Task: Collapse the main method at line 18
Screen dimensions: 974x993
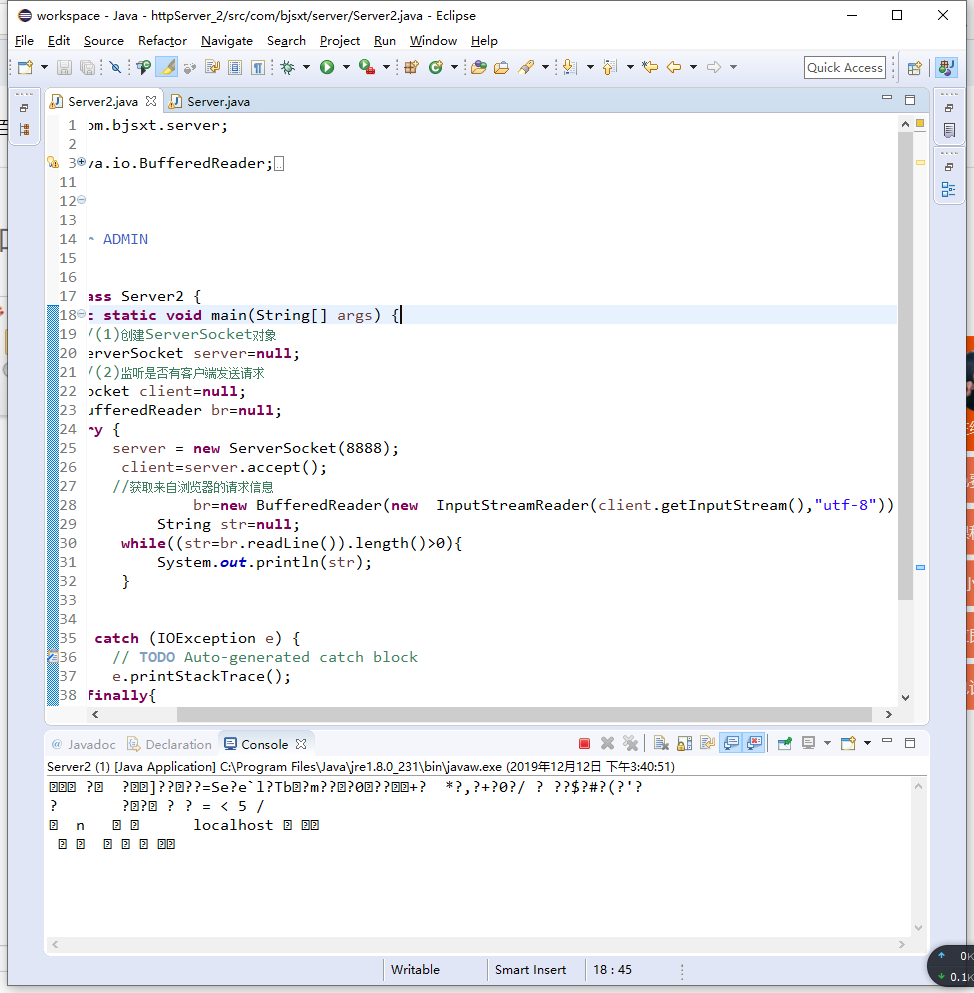Action: point(81,314)
